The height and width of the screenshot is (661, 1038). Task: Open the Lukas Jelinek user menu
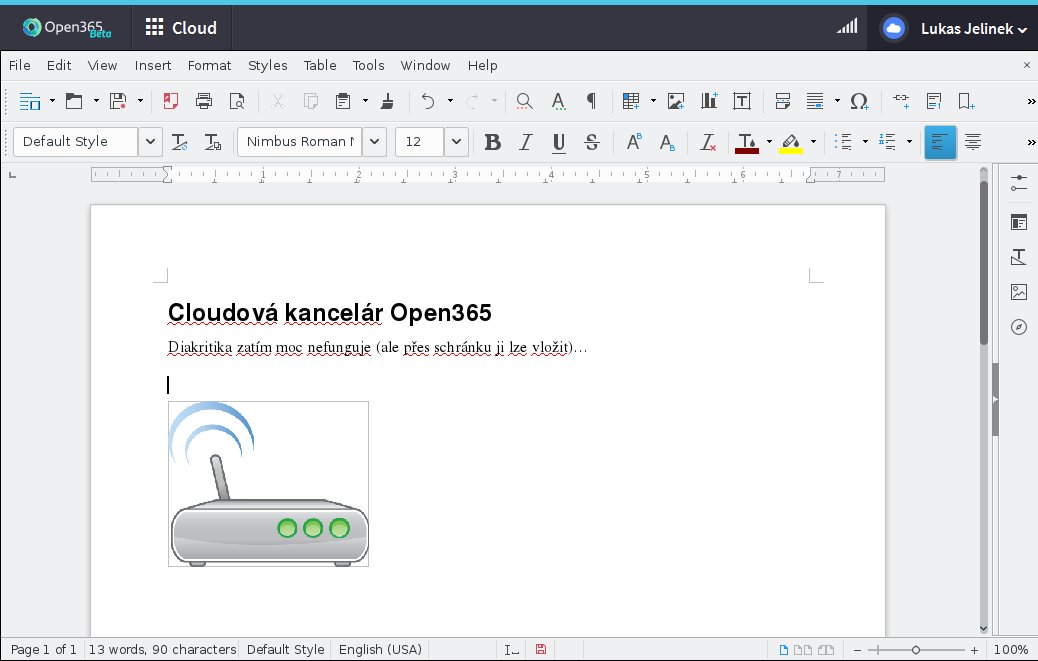pos(974,28)
